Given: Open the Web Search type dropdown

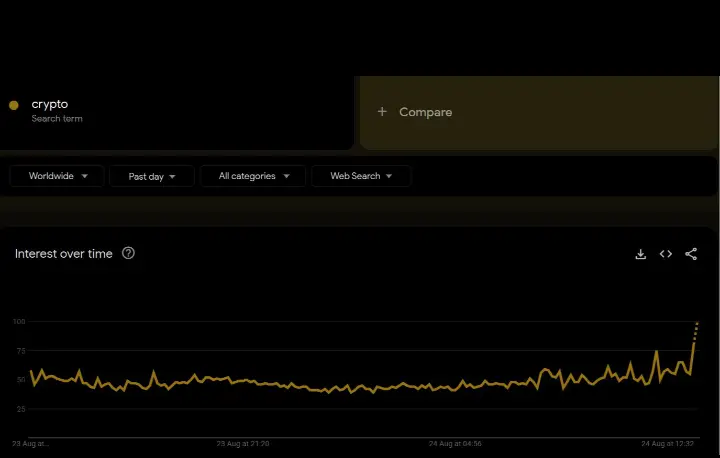Looking at the screenshot, I should pyautogui.click(x=361, y=176).
